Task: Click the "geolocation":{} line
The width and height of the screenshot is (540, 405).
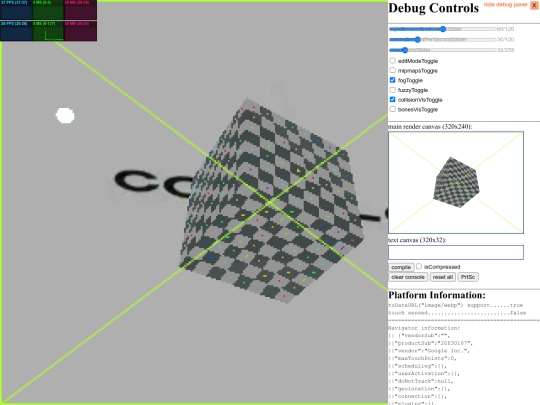Action: pos(419,389)
